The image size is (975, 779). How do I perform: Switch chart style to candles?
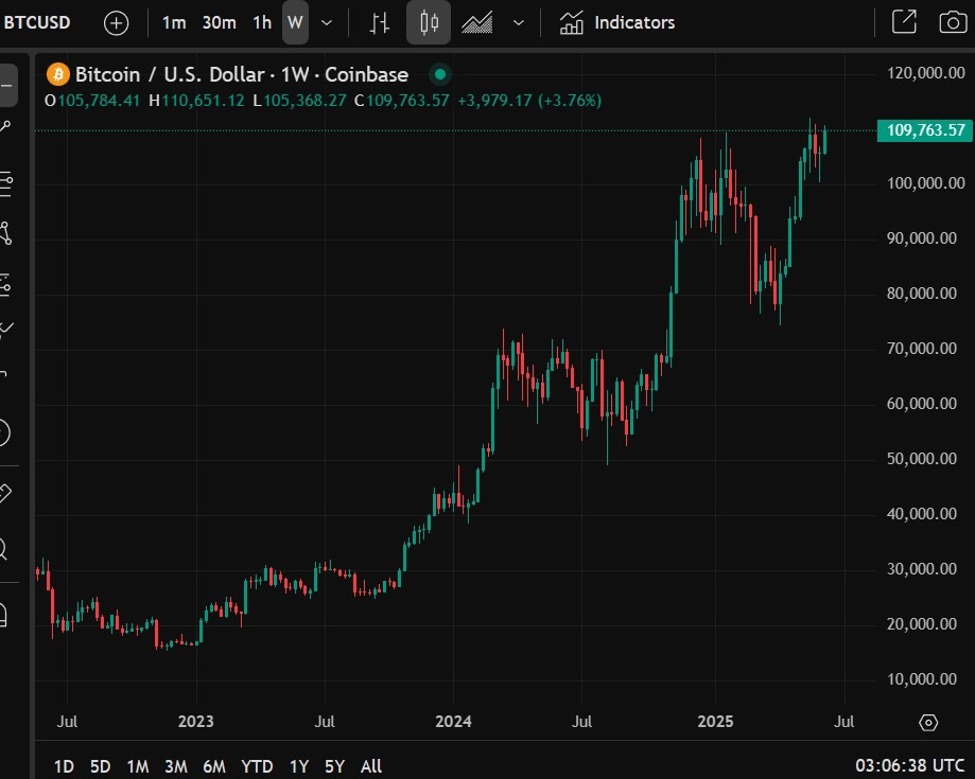tap(428, 22)
